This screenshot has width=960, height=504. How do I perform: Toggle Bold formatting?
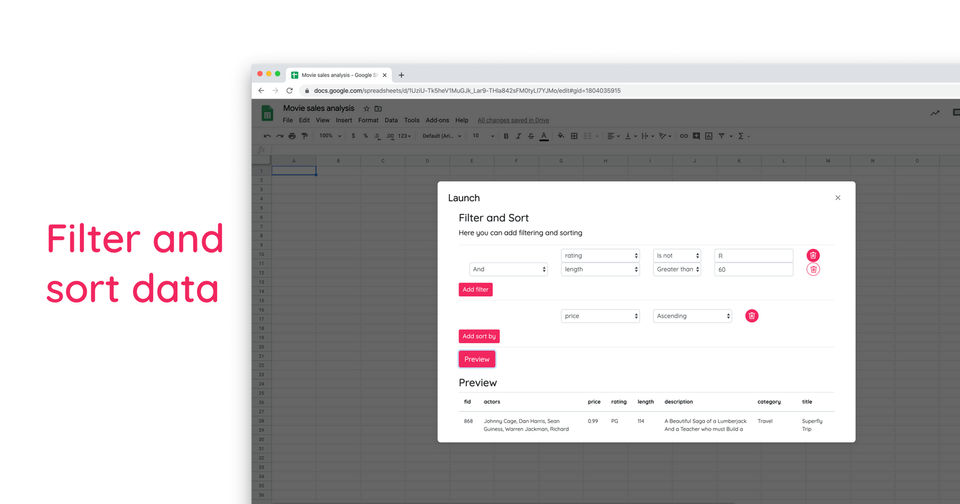point(506,136)
